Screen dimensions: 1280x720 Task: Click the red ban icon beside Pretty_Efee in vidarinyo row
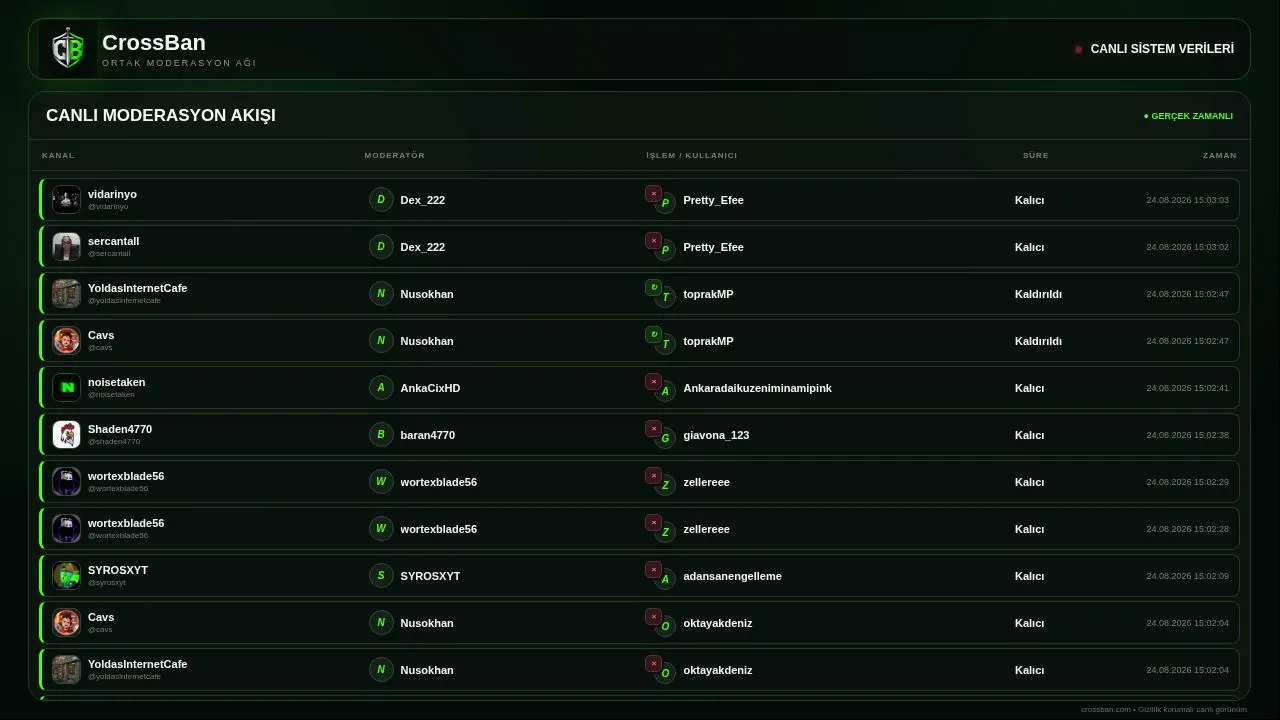[653, 193]
